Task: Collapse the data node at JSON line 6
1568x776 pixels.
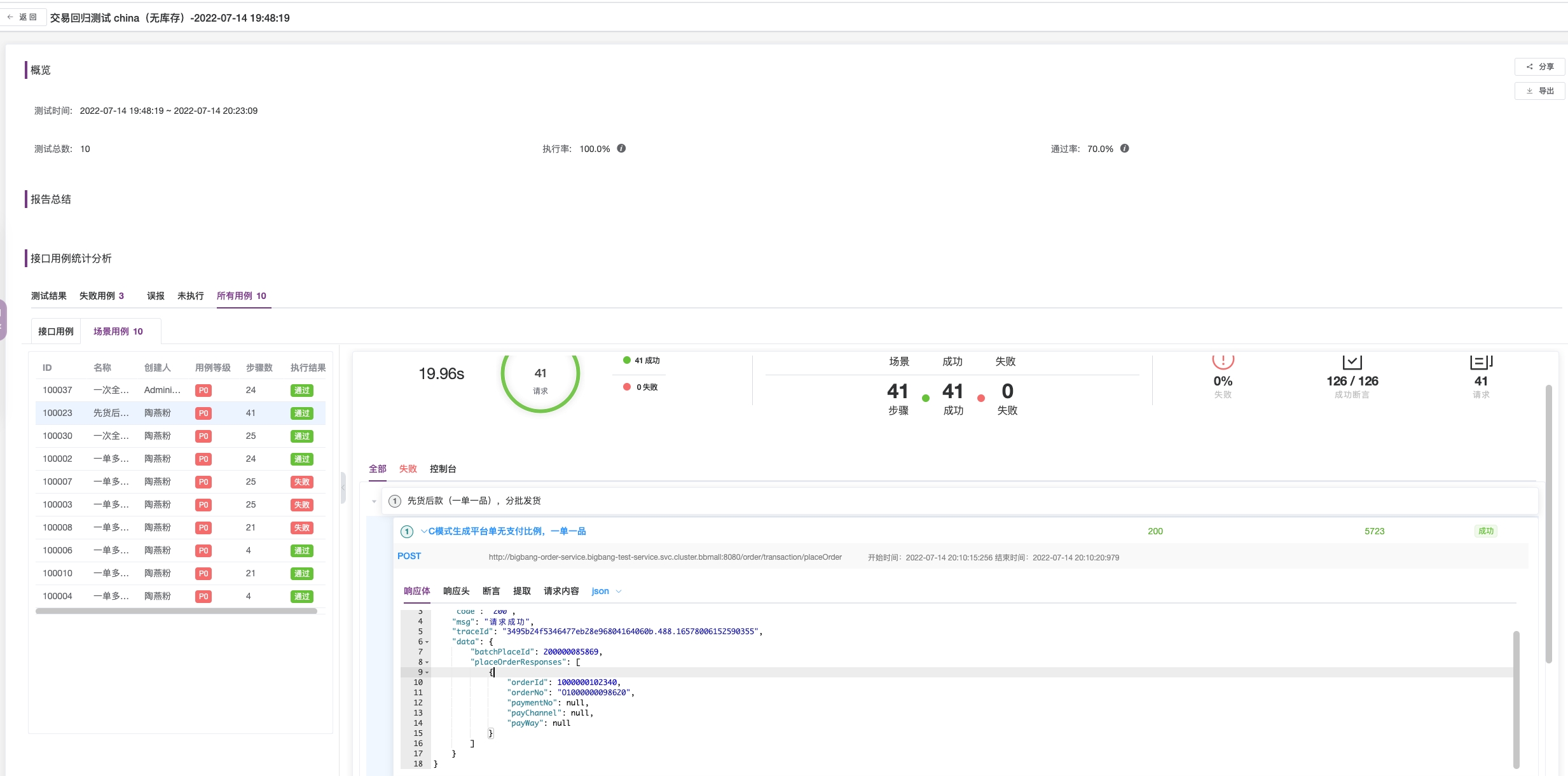Action: (x=426, y=641)
